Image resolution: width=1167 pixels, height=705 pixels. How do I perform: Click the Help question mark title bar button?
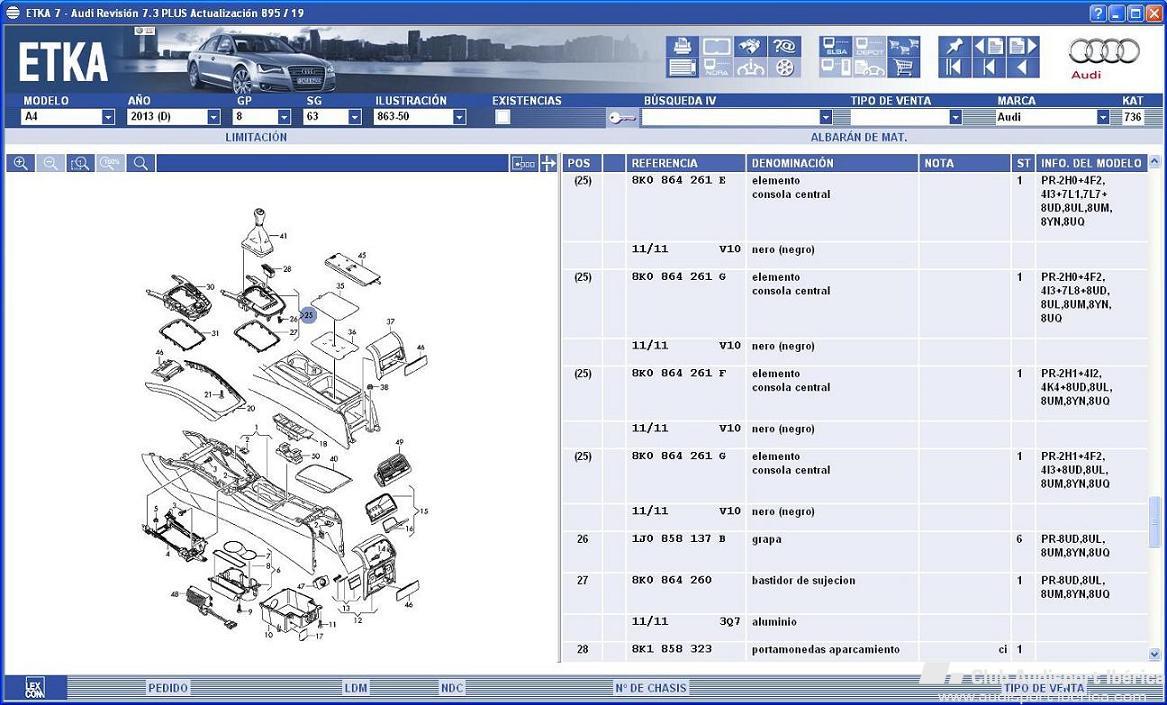(x=1098, y=13)
